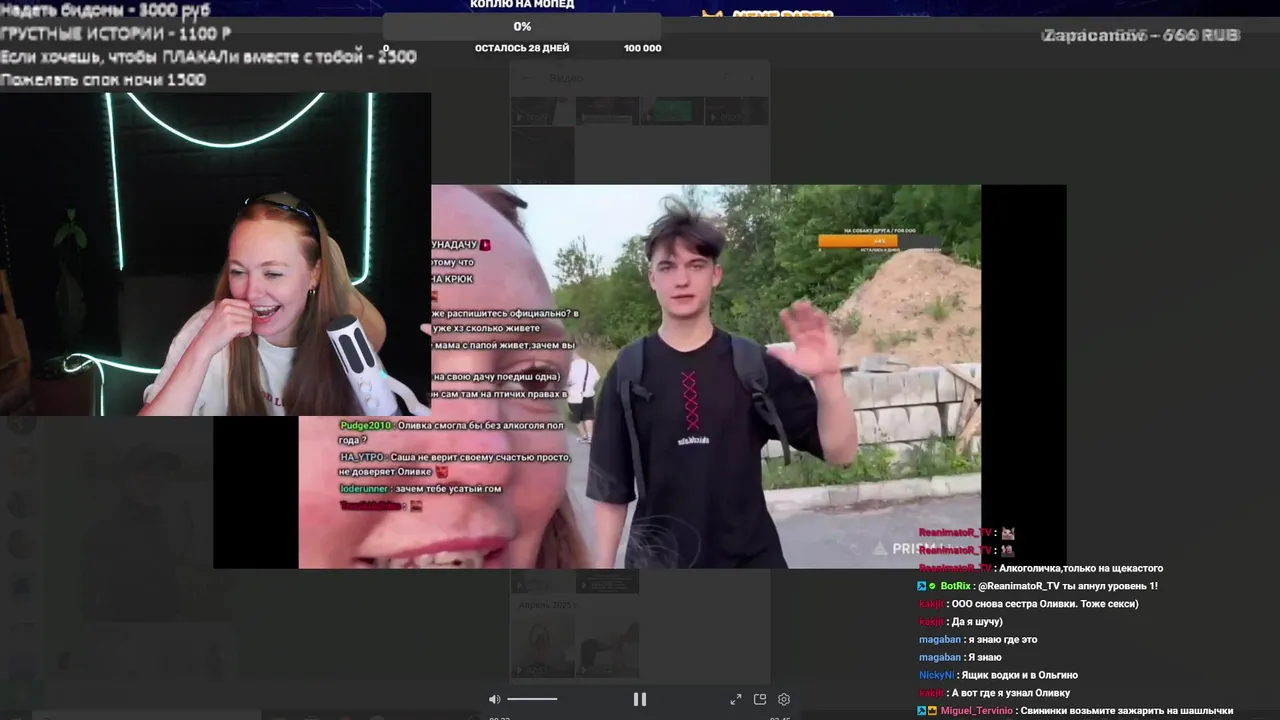Viewport: 1280px width, 720px height.
Task: Click the username NickyNi in chat
Action: click(936, 675)
